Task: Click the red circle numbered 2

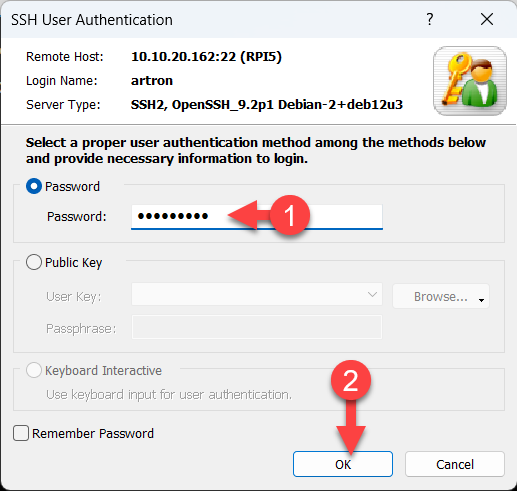Action: pyautogui.click(x=351, y=380)
